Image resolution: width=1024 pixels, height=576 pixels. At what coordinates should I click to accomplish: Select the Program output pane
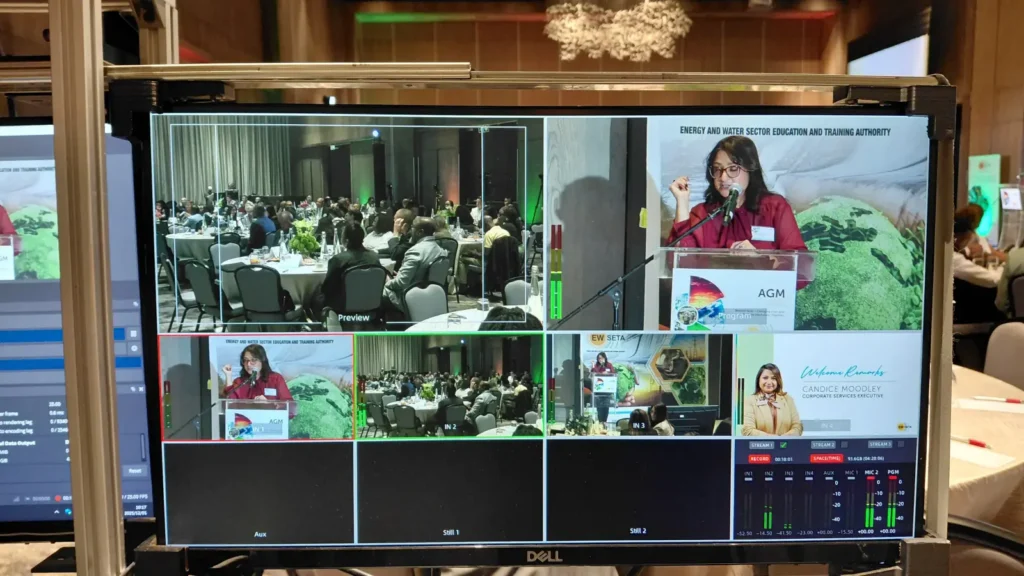coord(737,223)
